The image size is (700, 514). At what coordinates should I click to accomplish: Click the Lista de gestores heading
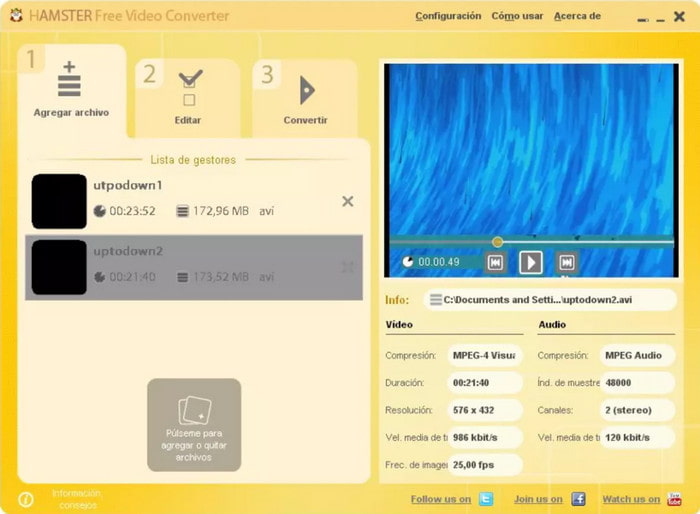(193, 160)
